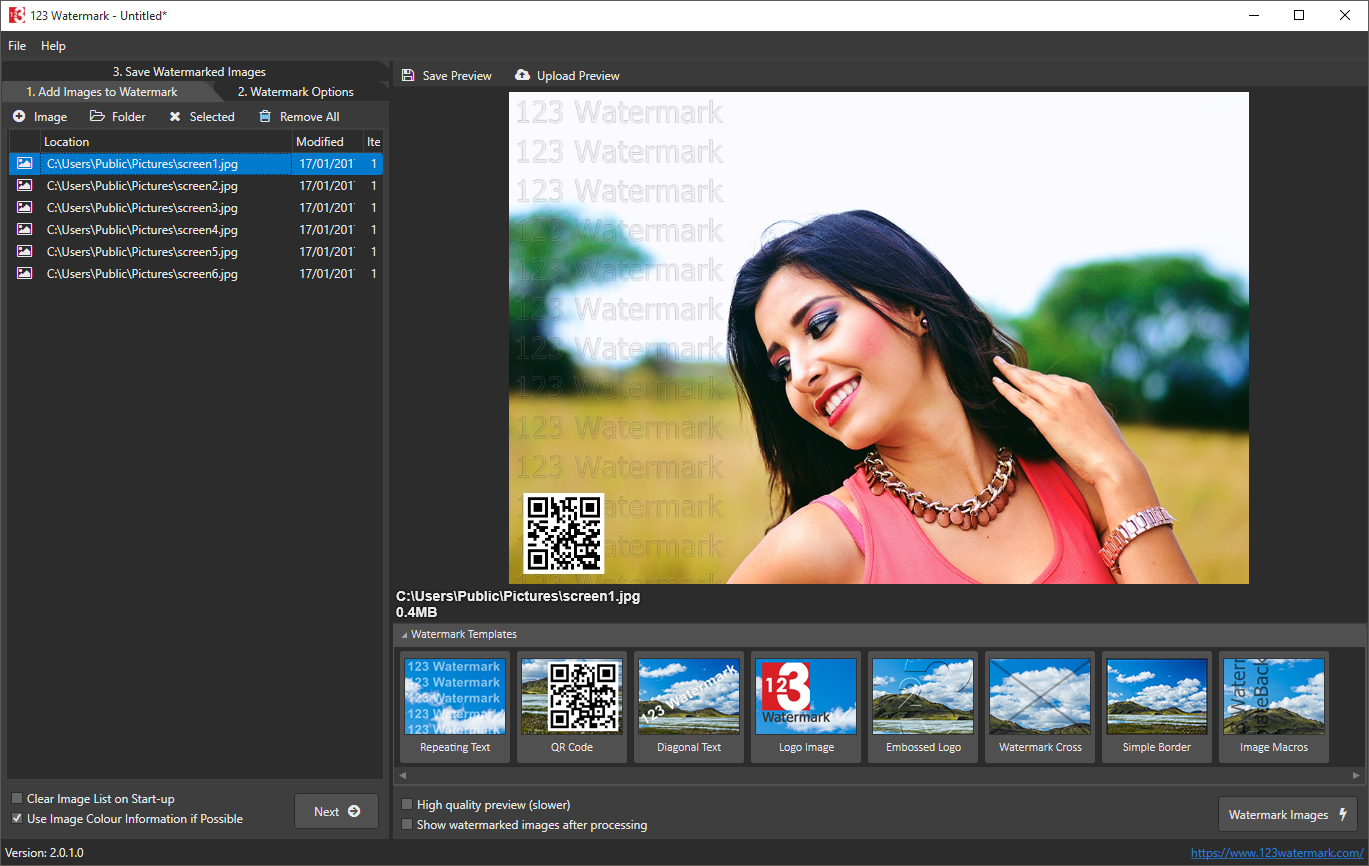The width and height of the screenshot is (1369, 866).
Task: Tick Show watermarked images after processing
Action: 407,825
